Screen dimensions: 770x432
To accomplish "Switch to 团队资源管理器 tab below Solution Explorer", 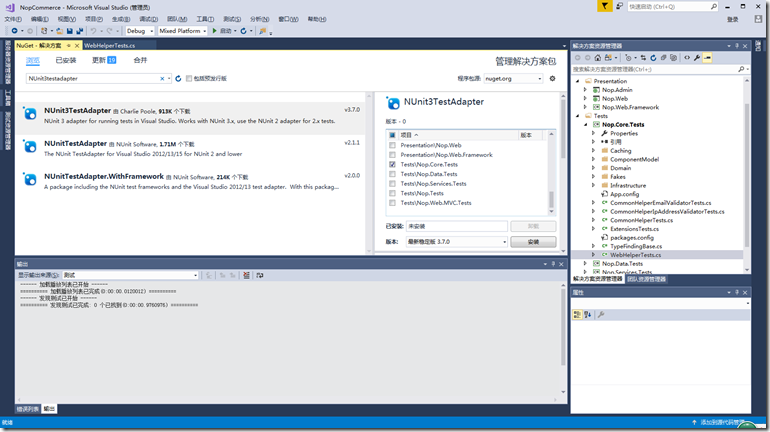I will pos(647,279).
